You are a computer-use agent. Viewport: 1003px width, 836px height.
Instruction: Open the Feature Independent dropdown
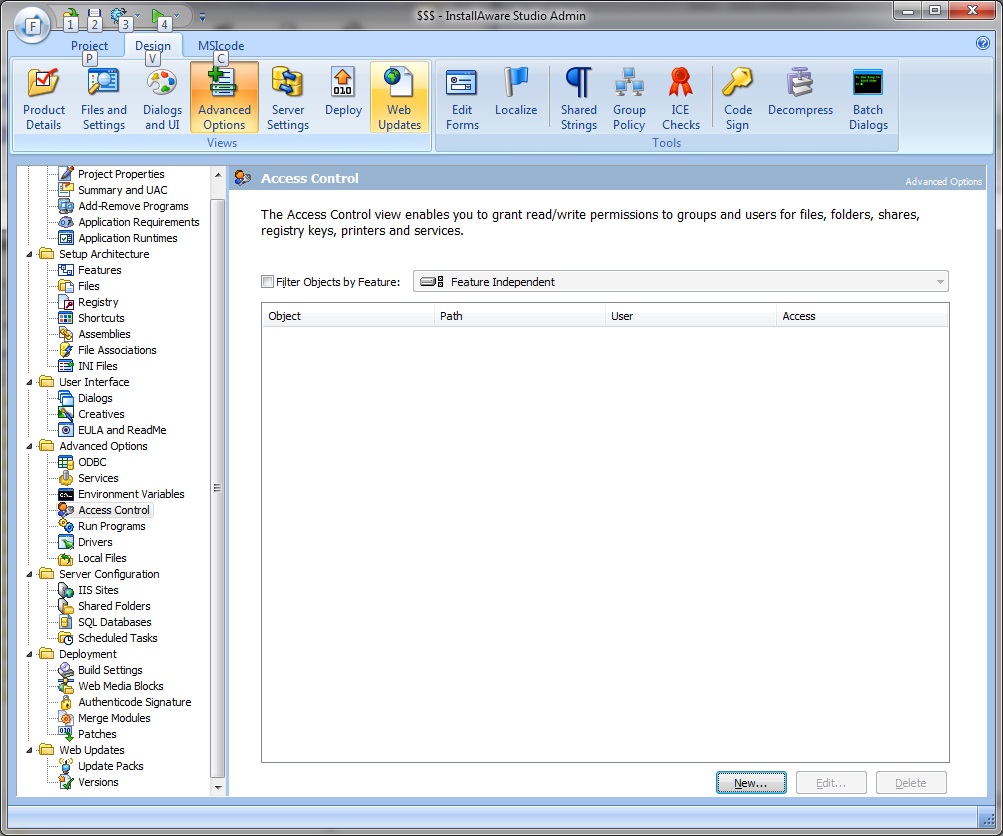point(681,281)
